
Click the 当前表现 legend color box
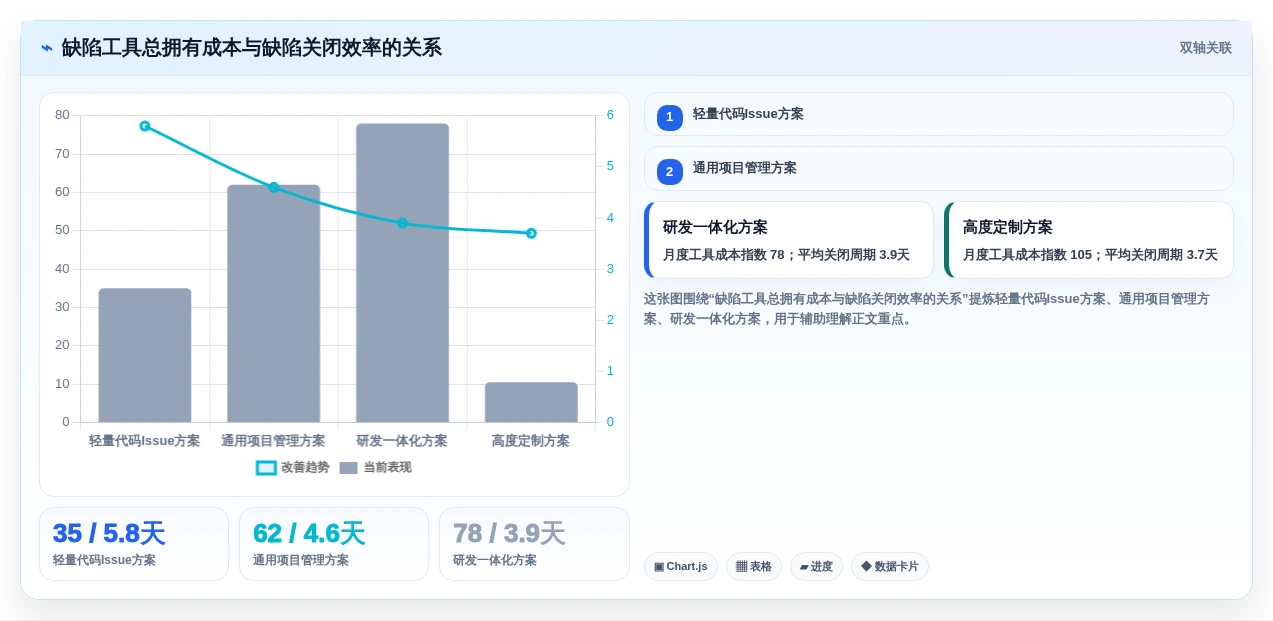coord(348,468)
